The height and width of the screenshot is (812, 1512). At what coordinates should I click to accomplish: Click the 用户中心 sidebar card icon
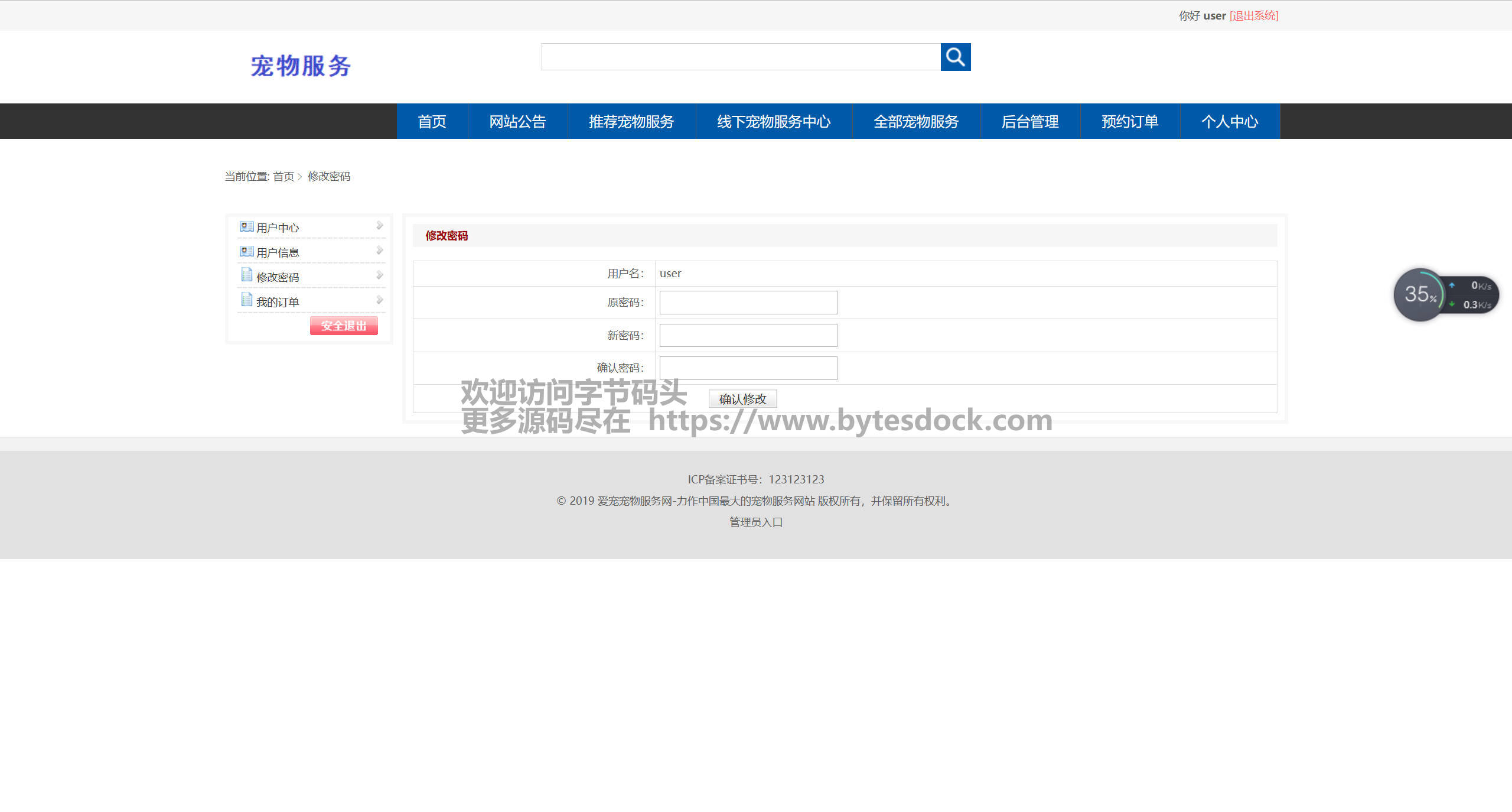(x=246, y=227)
